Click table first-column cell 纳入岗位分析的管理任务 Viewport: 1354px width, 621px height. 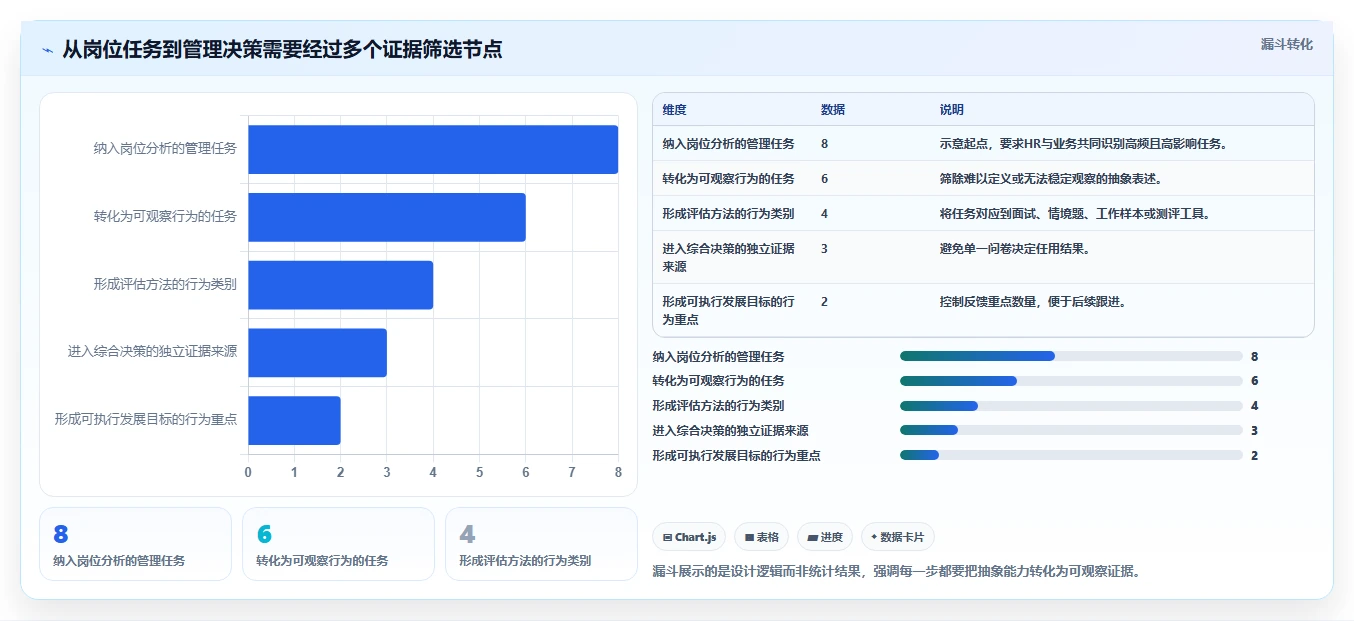click(728, 144)
